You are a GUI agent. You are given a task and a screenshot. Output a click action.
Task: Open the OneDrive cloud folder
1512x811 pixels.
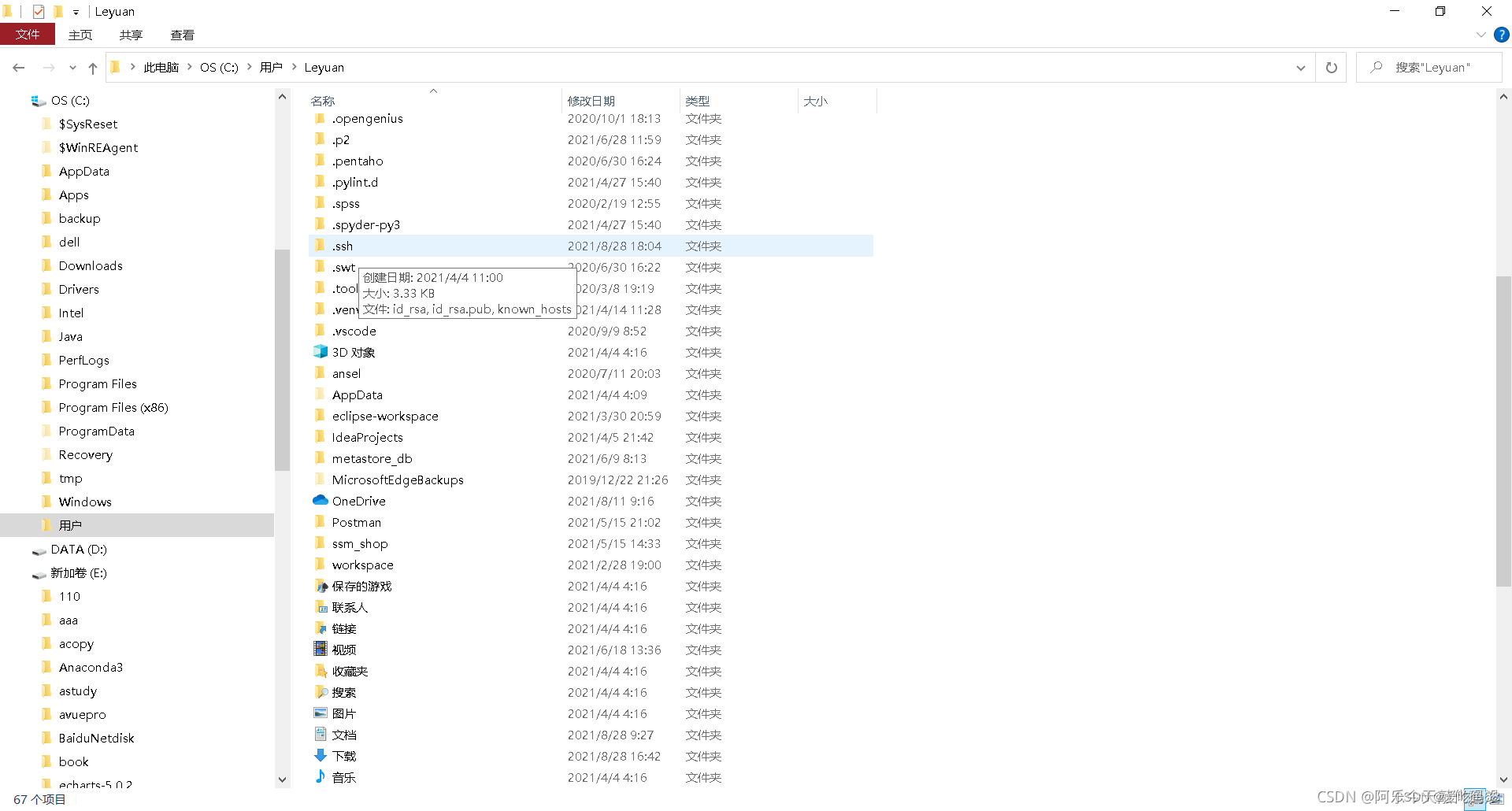coord(358,501)
